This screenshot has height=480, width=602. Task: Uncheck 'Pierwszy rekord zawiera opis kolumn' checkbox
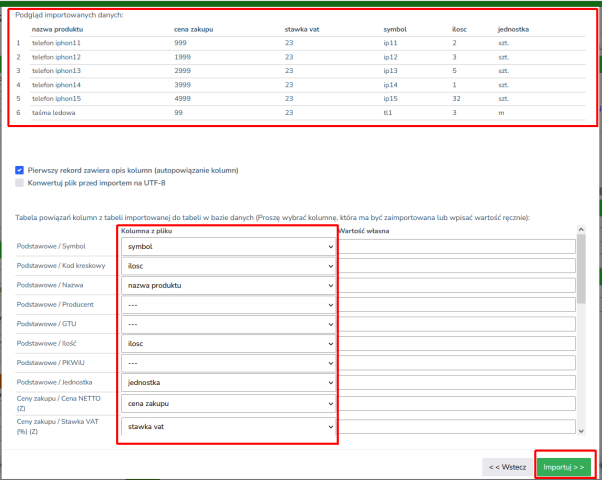(19, 170)
